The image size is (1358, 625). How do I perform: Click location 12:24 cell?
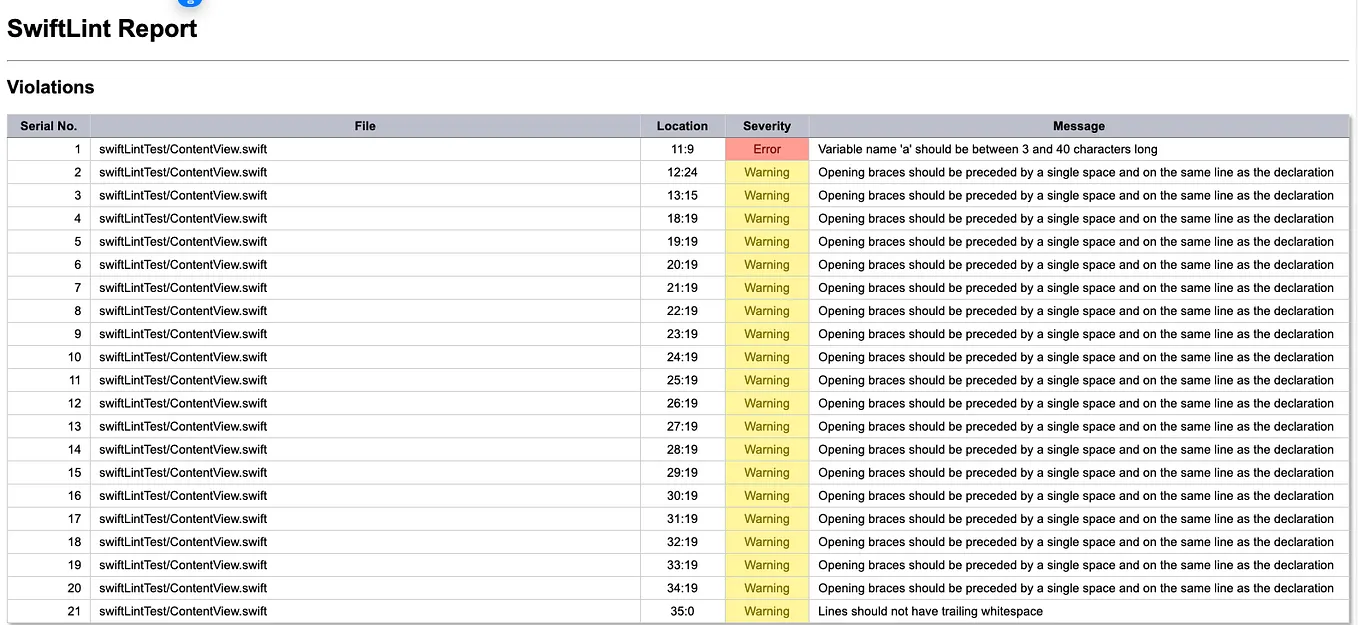[682, 172]
